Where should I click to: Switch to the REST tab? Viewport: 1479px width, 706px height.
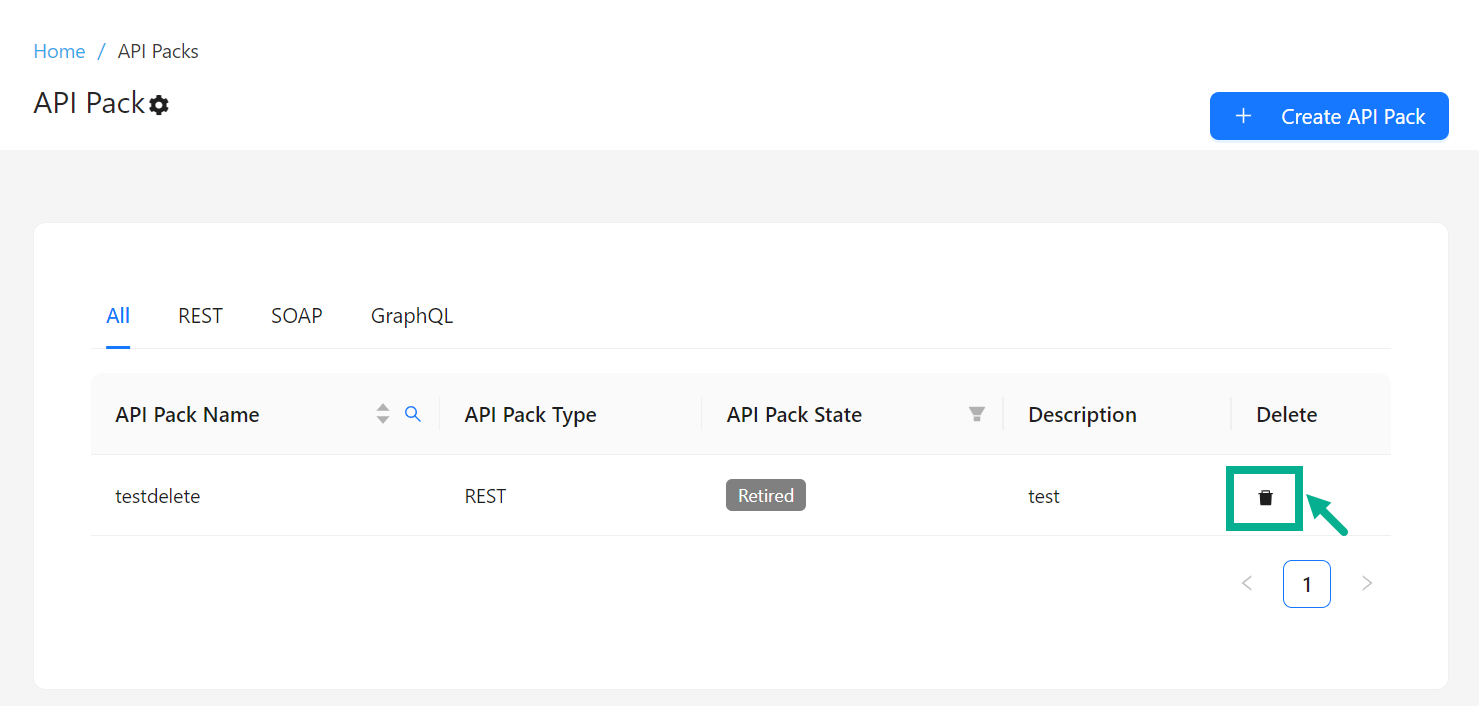(x=200, y=316)
